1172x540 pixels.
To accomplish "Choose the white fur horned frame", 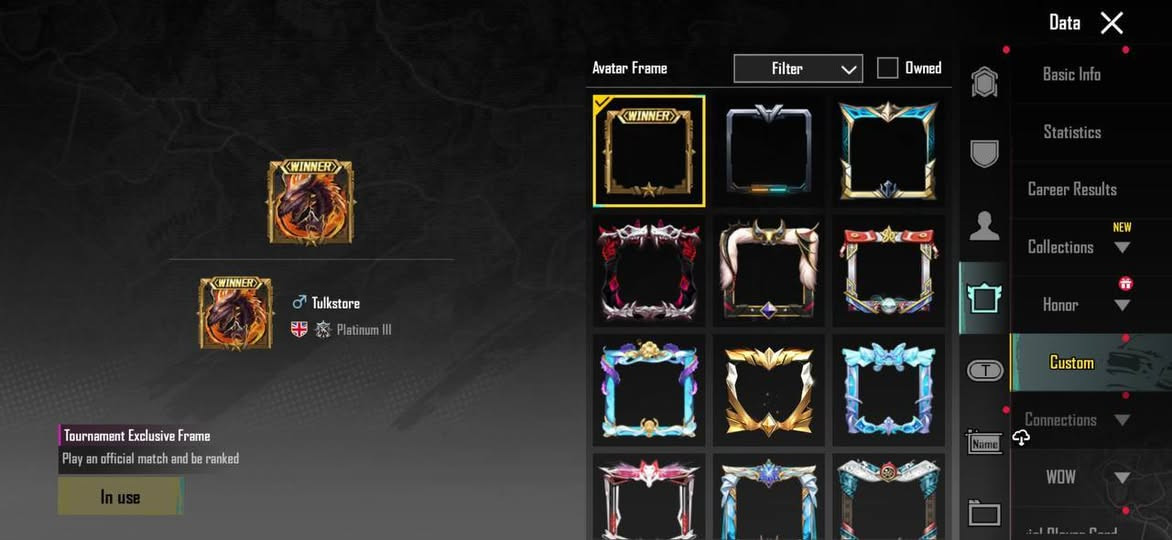I will pos(768,270).
